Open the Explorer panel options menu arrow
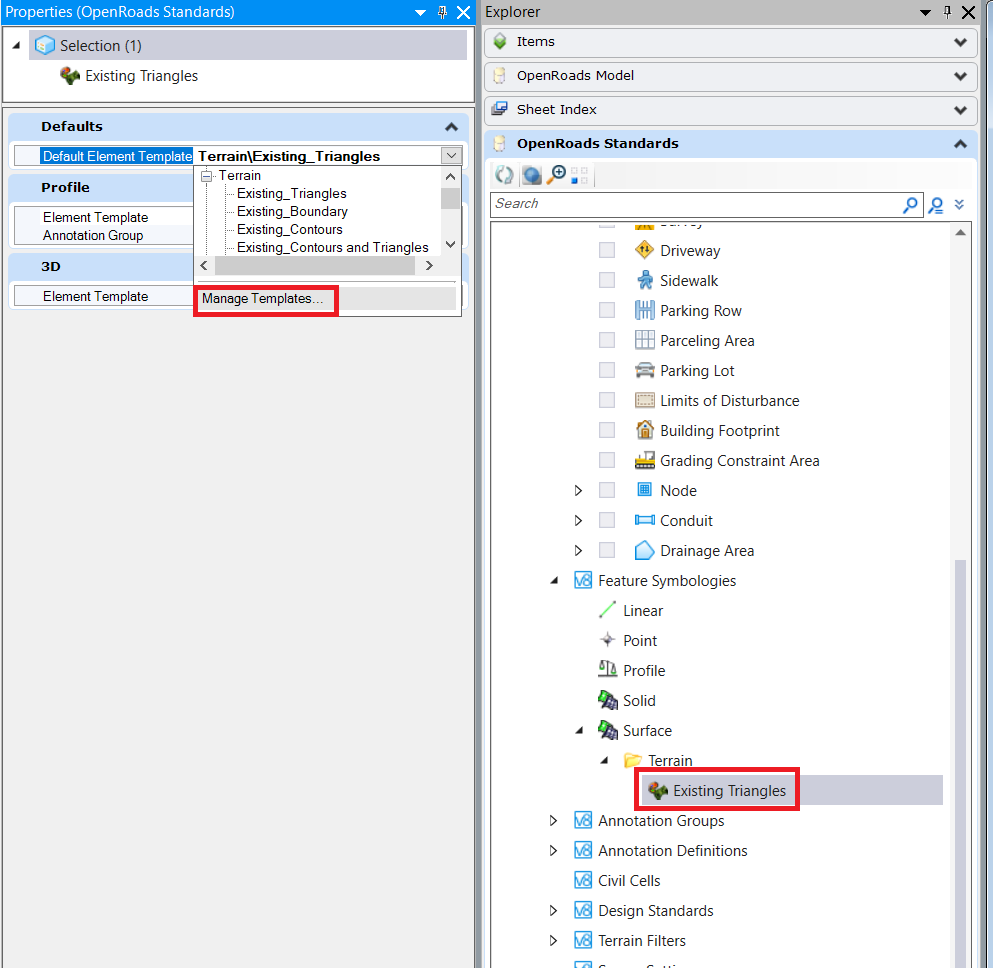This screenshot has width=993, height=968. pos(925,13)
